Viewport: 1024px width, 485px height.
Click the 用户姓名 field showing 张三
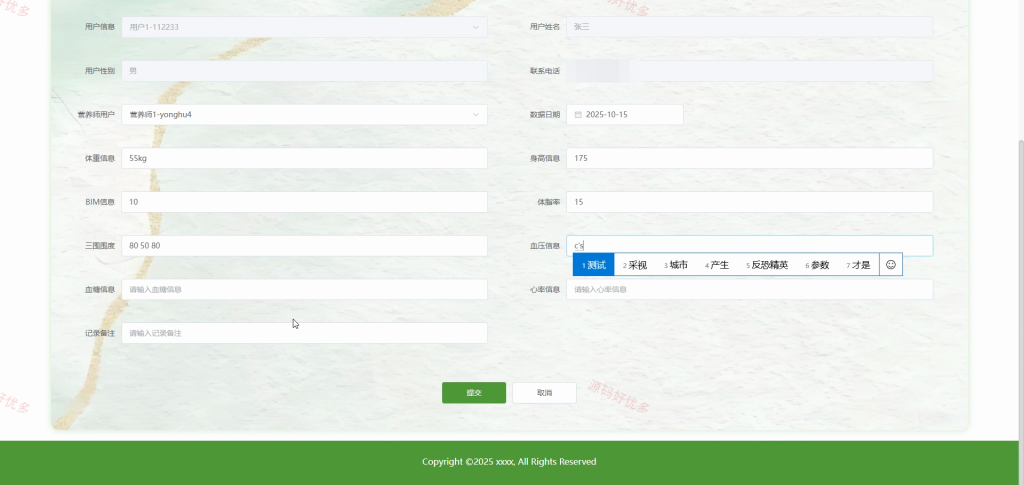coord(750,27)
